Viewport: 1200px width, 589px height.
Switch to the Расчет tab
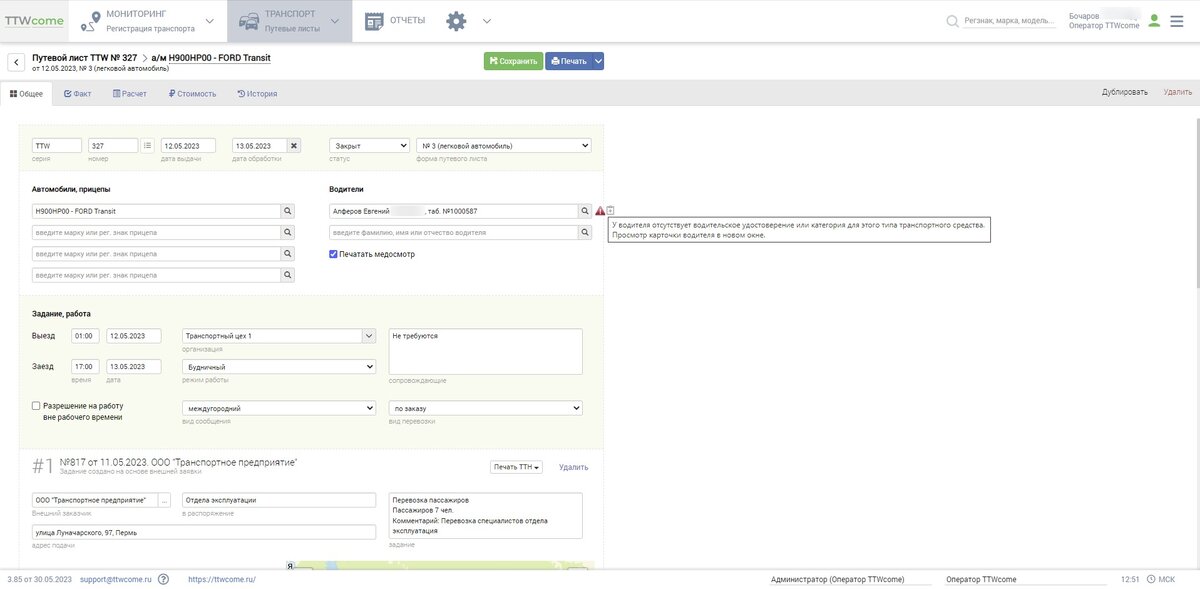pyautogui.click(x=130, y=93)
